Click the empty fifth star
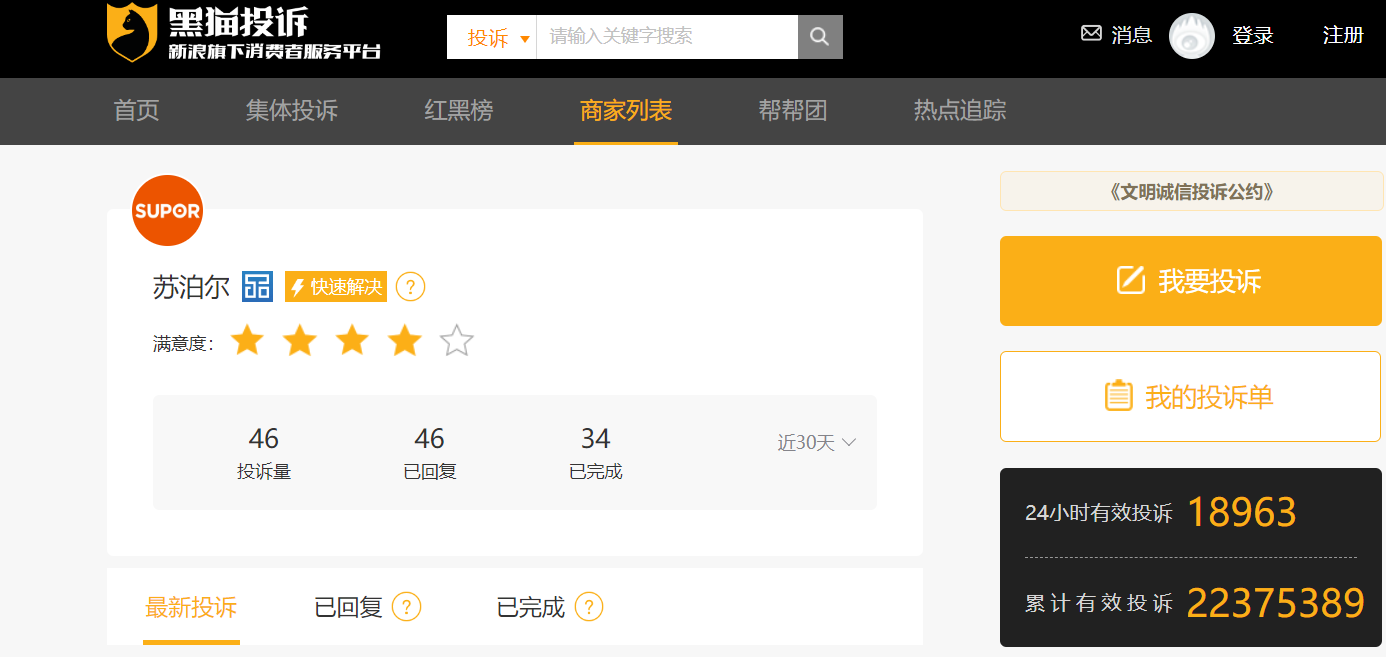1386x657 pixels. coord(457,341)
